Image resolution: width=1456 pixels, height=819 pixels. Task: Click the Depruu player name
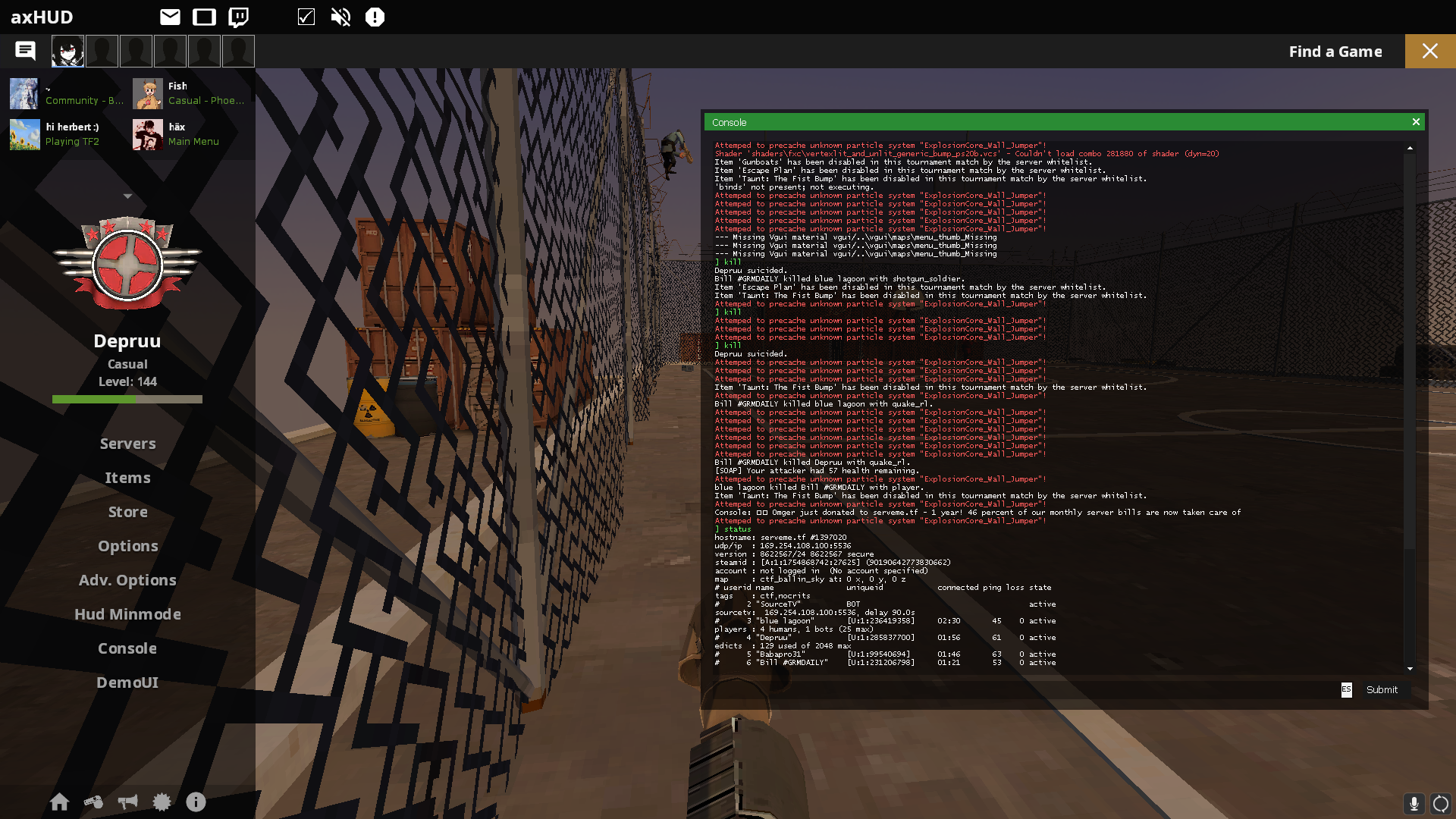coord(127,341)
